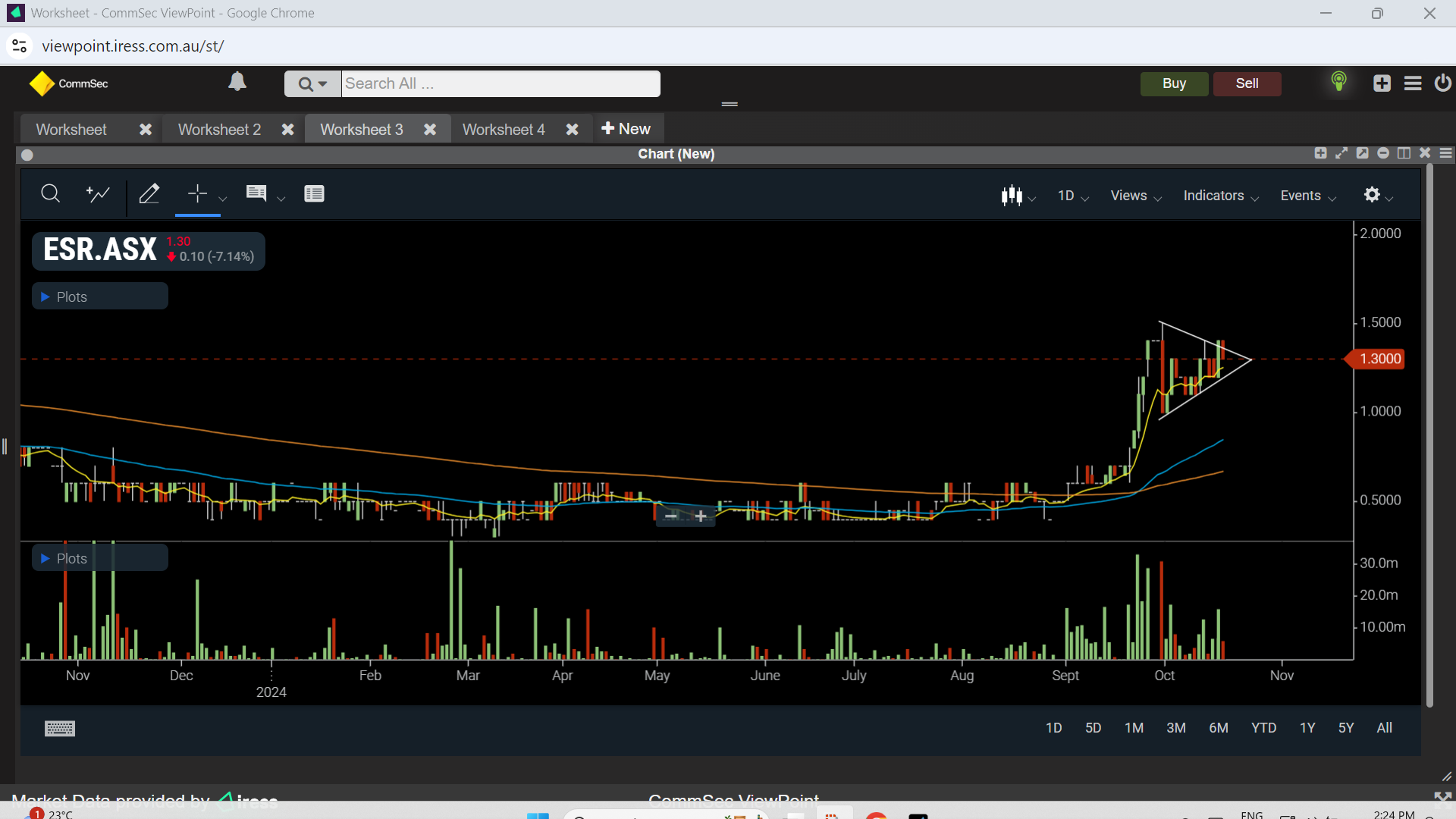Click the CommSec logo
This screenshot has height=819, width=1456.
coord(68,83)
